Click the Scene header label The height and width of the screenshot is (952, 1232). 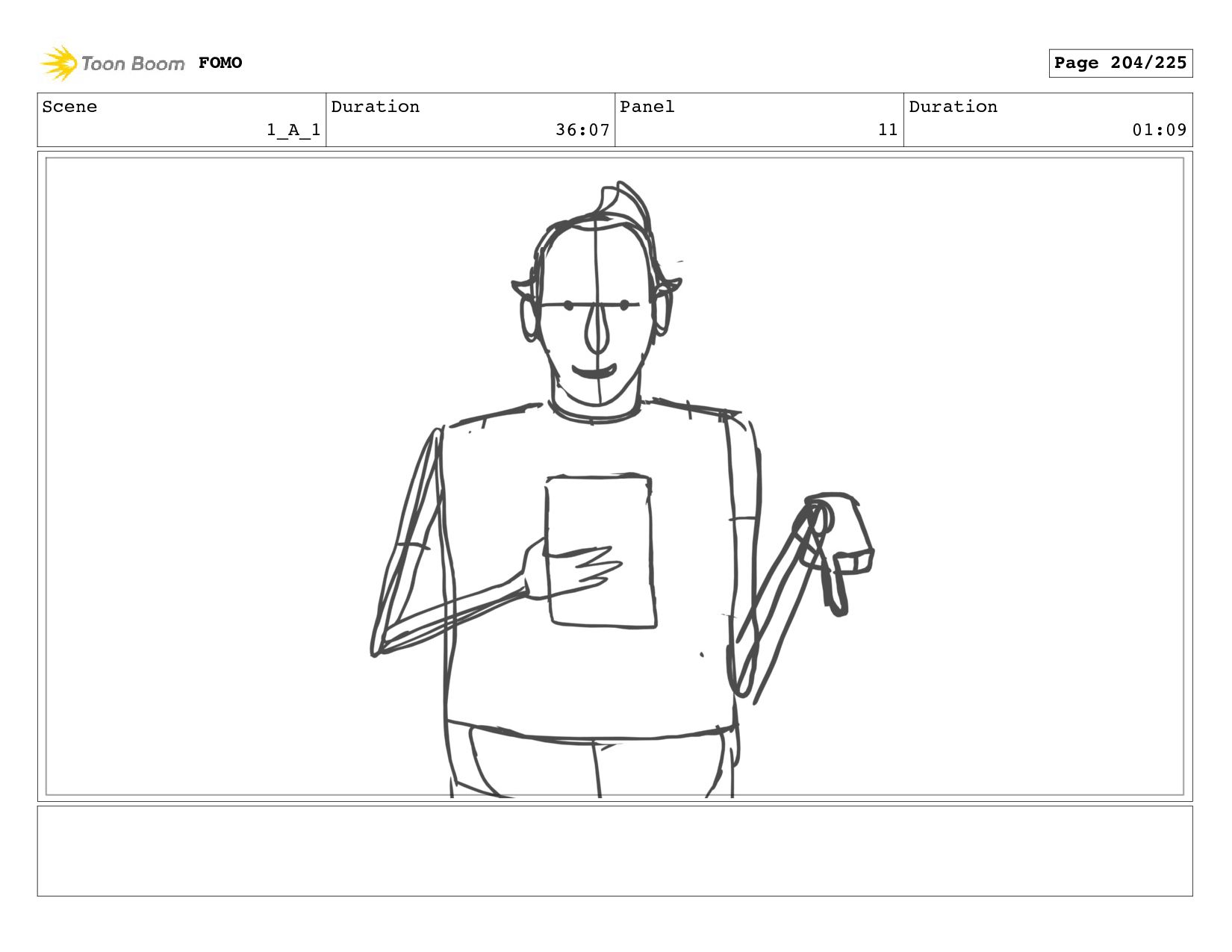(69, 107)
